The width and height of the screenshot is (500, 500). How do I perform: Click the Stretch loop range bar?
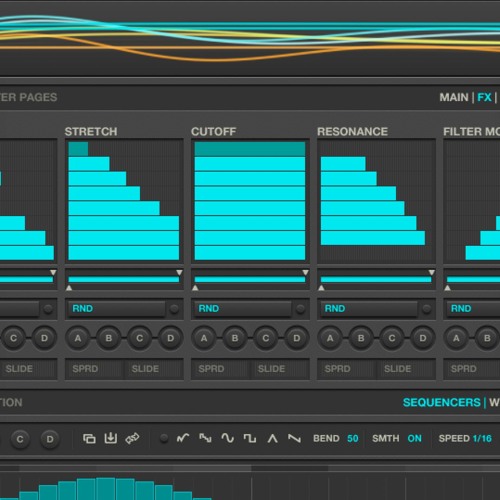click(x=124, y=280)
